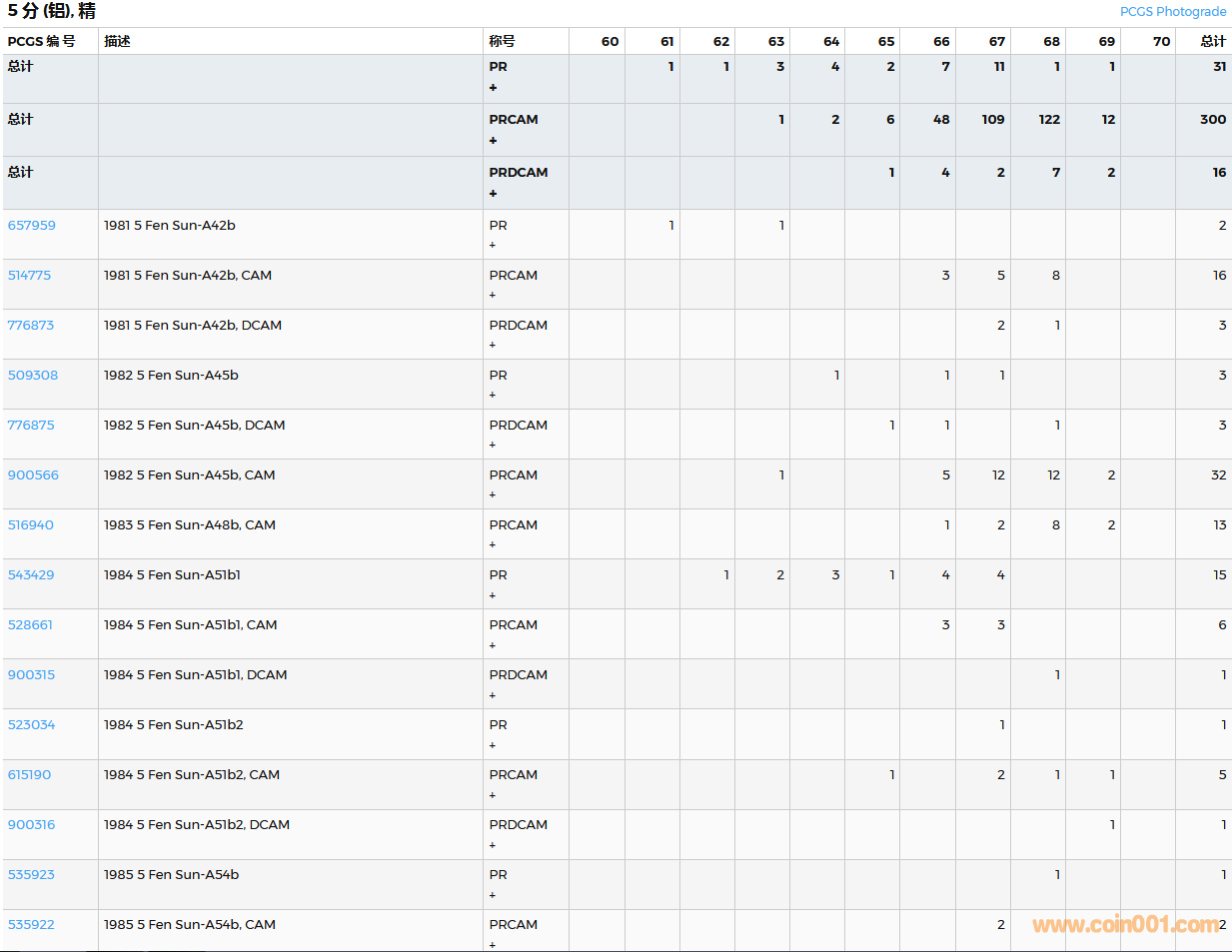Open PCGS entry 509308
This screenshot has width=1232, height=952.
(x=33, y=376)
